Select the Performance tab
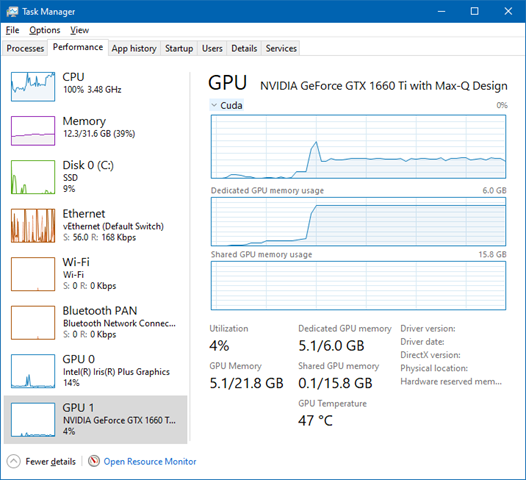The width and height of the screenshot is (526, 480). (78, 47)
